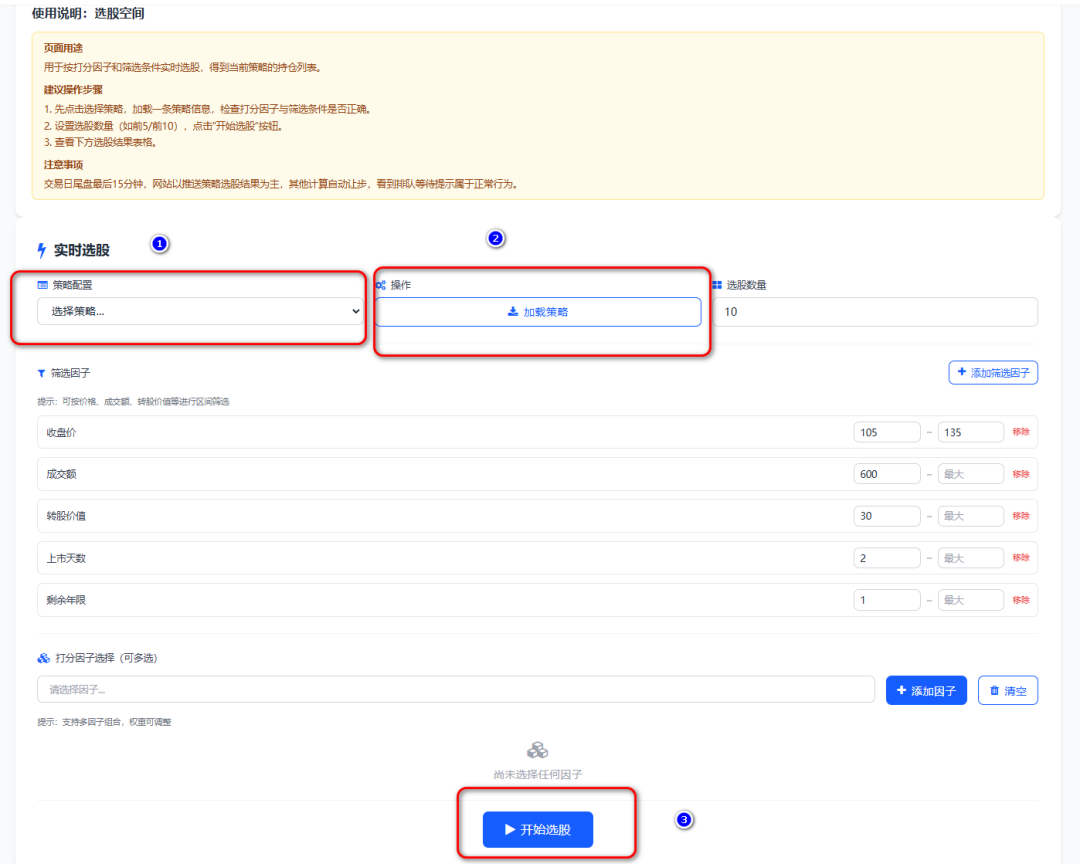
Task: Click the 建议操作步骤 heading
Action: [x=73, y=90]
